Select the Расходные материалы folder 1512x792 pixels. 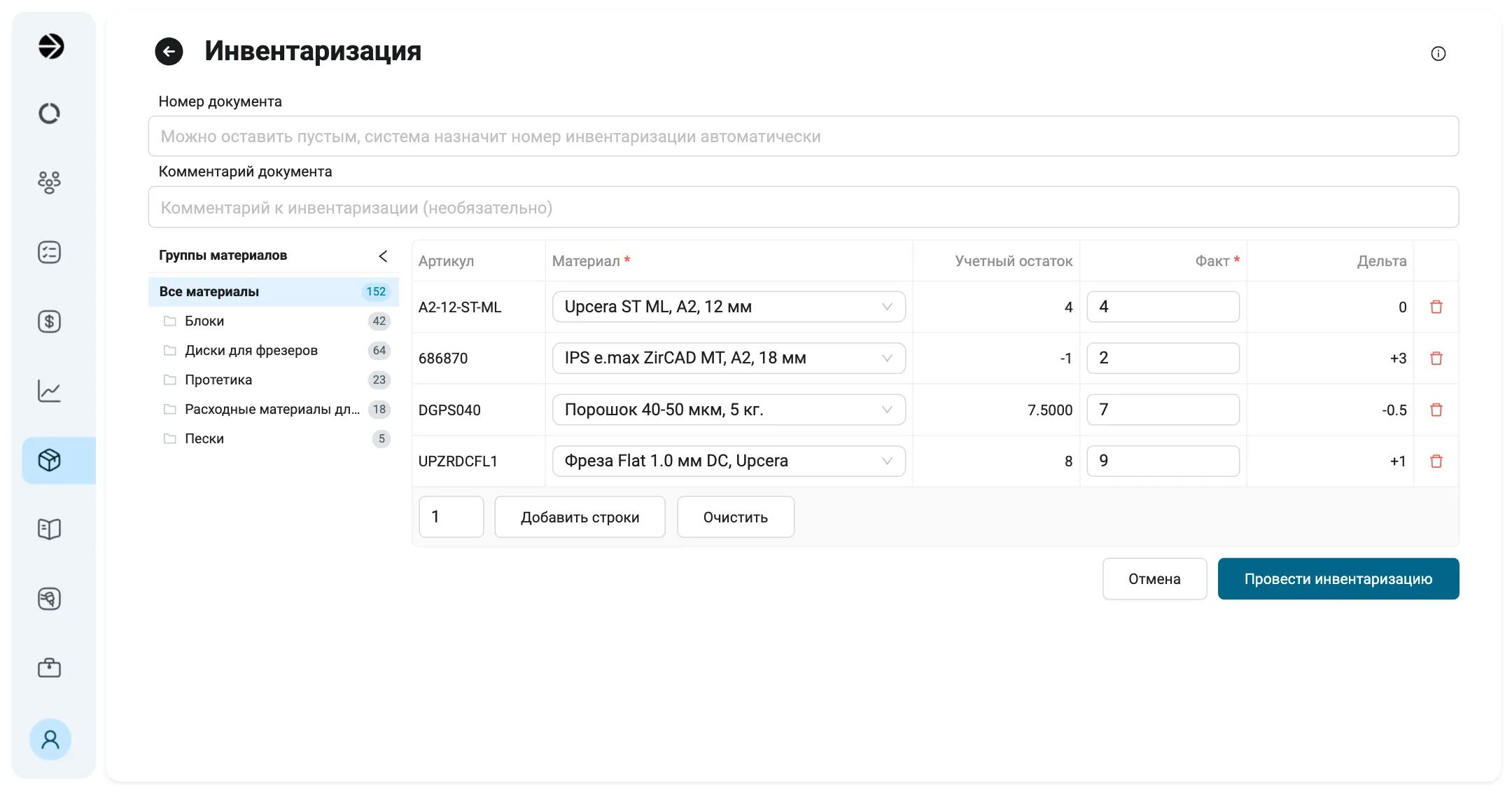[x=274, y=410]
